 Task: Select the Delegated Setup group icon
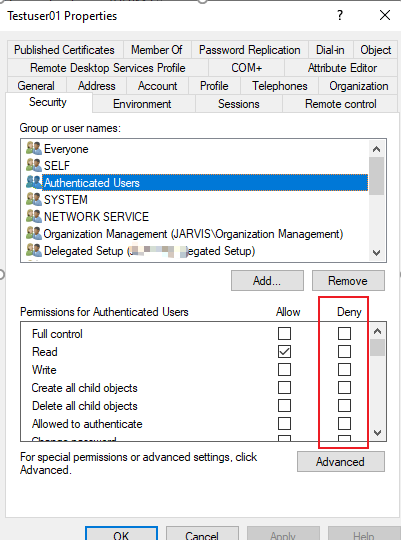[x=34, y=250]
